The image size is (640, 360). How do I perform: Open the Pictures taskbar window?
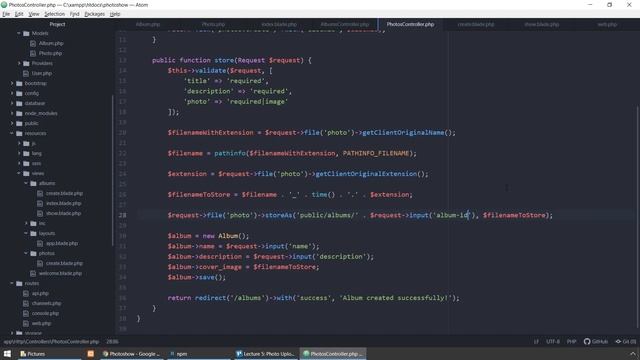point(49,354)
